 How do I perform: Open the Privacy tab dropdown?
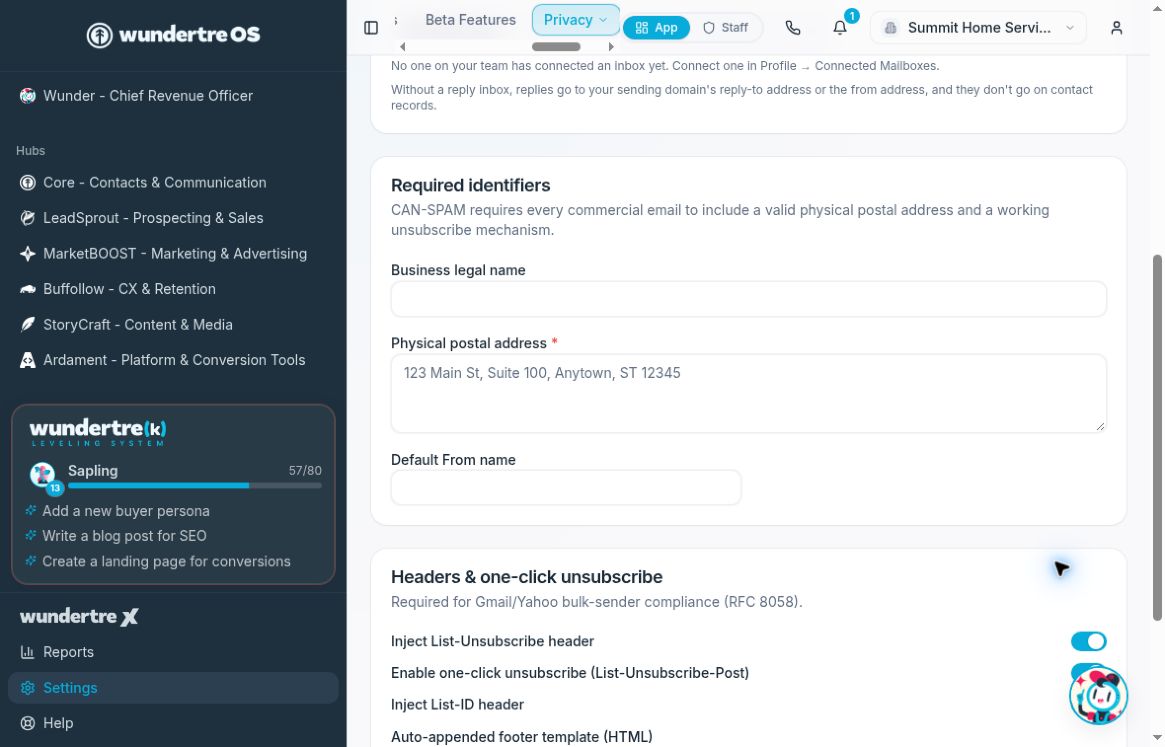(x=575, y=20)
